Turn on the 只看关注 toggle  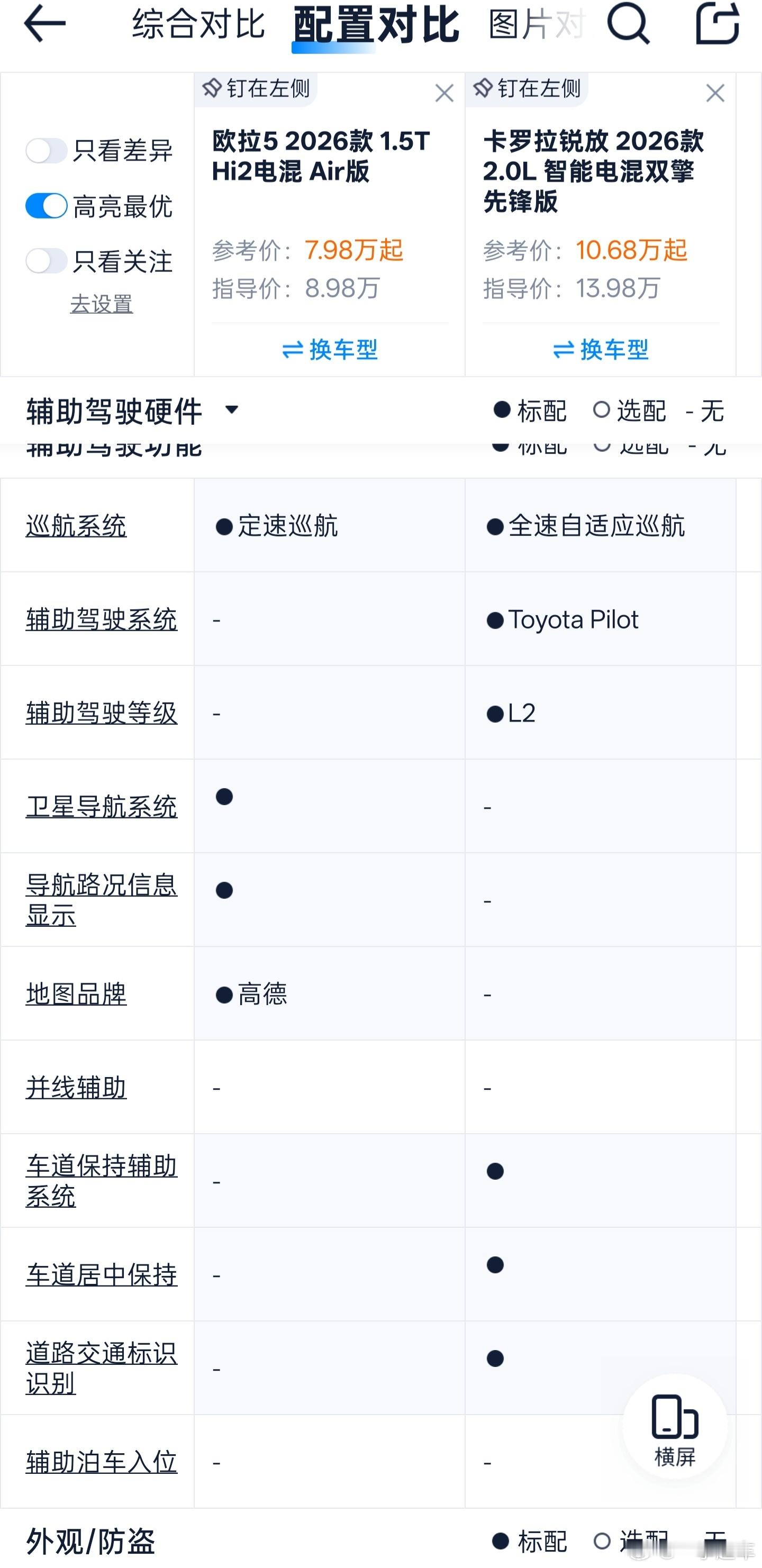[x=46, y=261]
